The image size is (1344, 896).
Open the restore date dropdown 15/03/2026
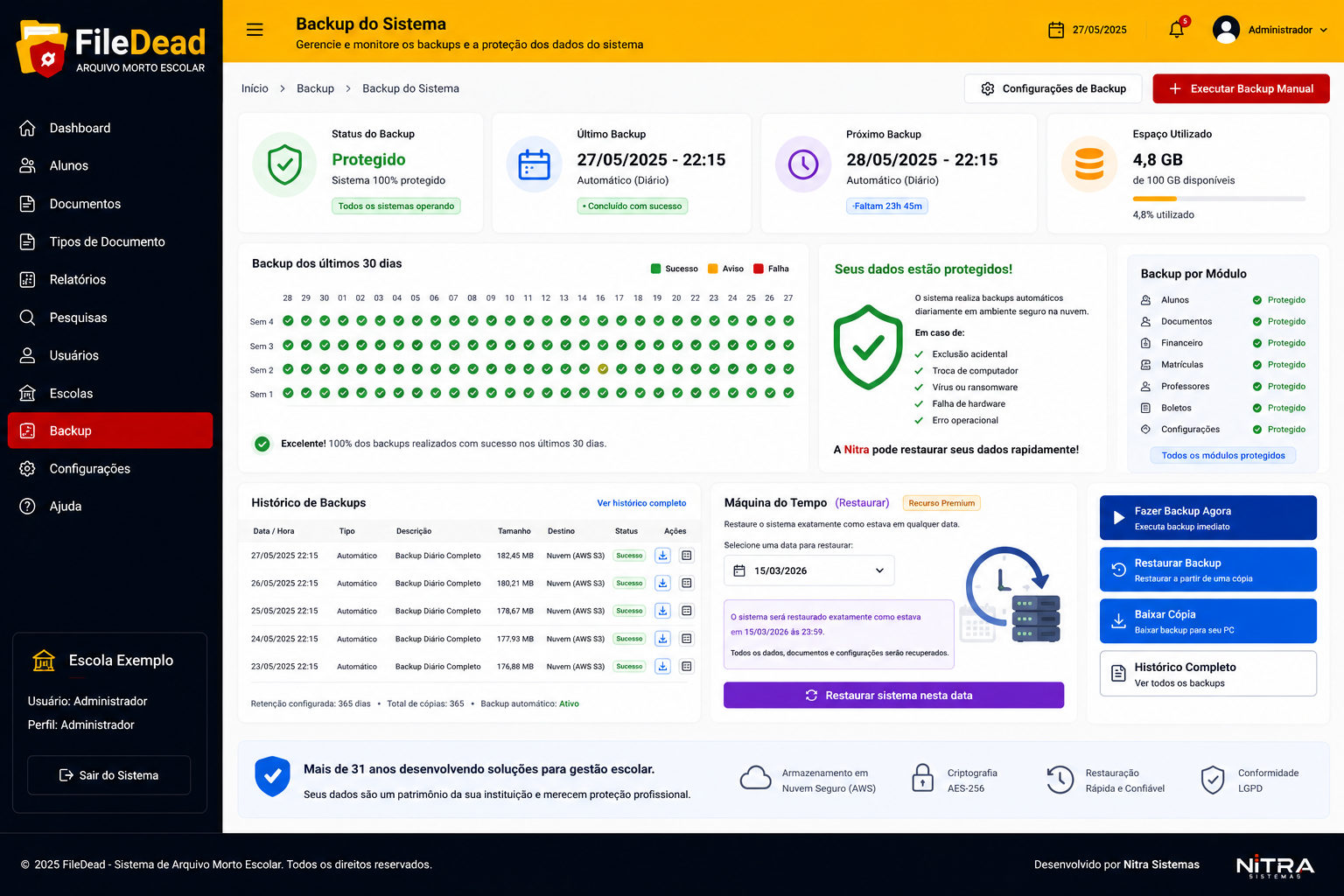(809, 570)
